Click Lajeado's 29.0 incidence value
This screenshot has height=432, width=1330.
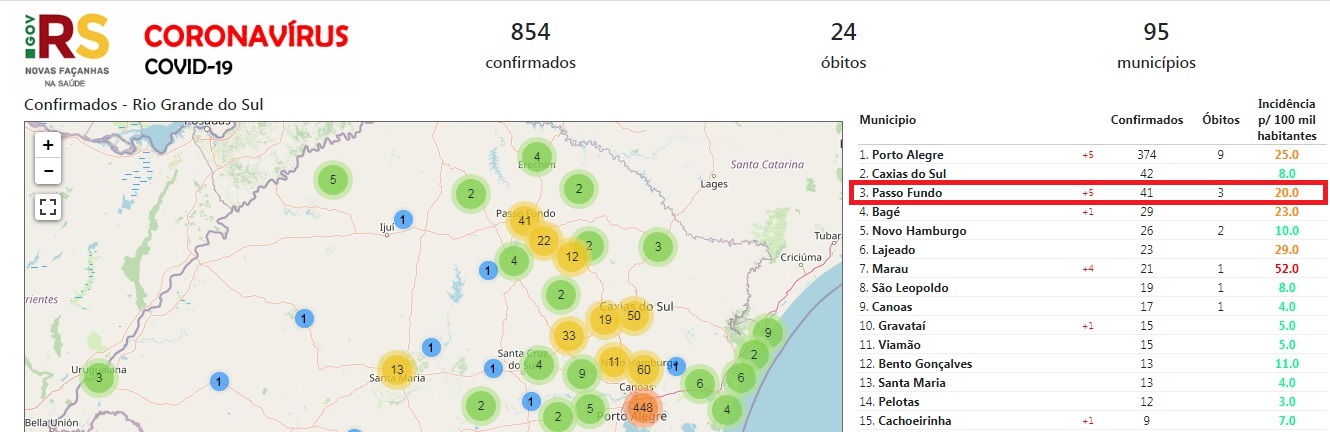click(1286, 250)
